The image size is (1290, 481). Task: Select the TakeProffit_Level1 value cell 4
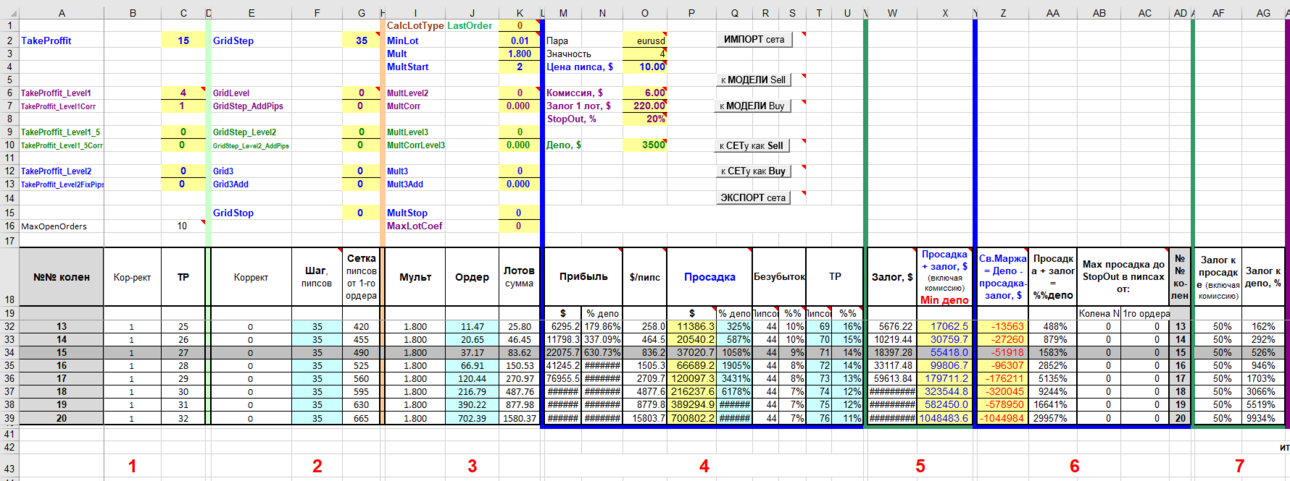coord(182,93)
